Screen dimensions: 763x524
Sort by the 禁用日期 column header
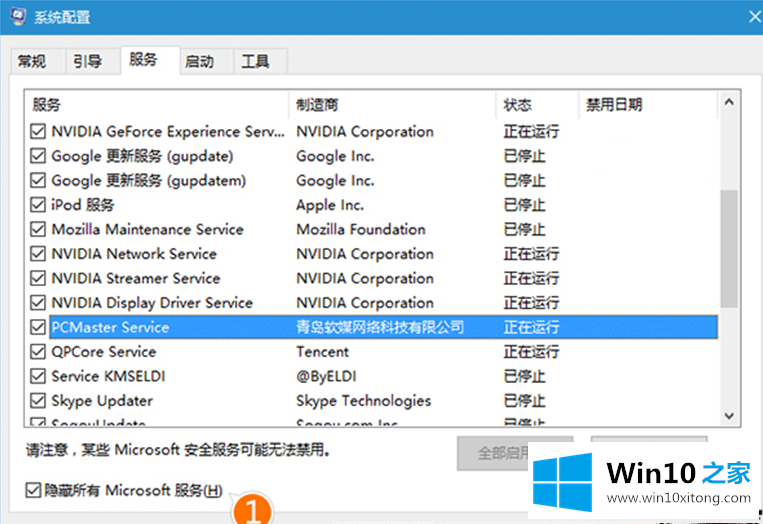coord(648,105)
